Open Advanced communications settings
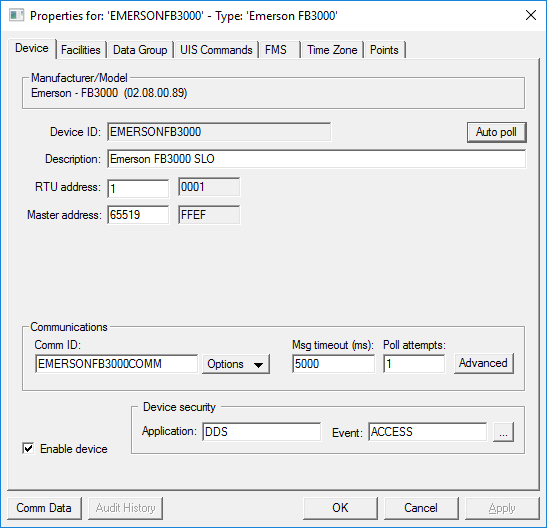This screenshot has width=547, height=528. pos(484,363)
